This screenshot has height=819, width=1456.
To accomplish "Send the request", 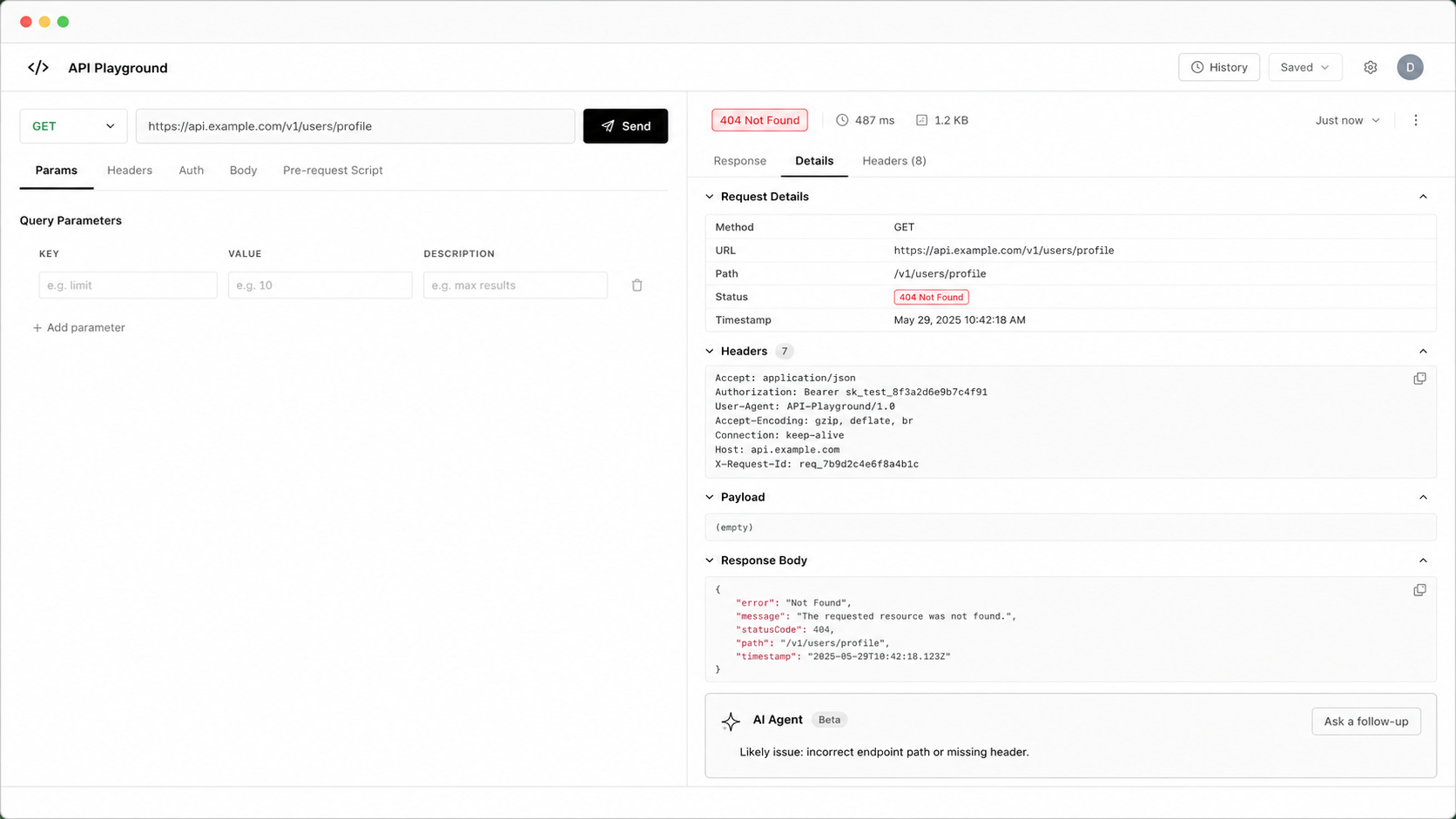I will [x=625, y=126].
